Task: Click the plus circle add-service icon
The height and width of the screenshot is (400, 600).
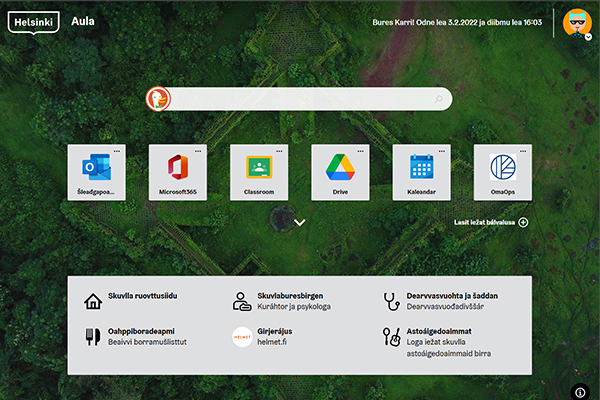Action: (x=523, y=222)
